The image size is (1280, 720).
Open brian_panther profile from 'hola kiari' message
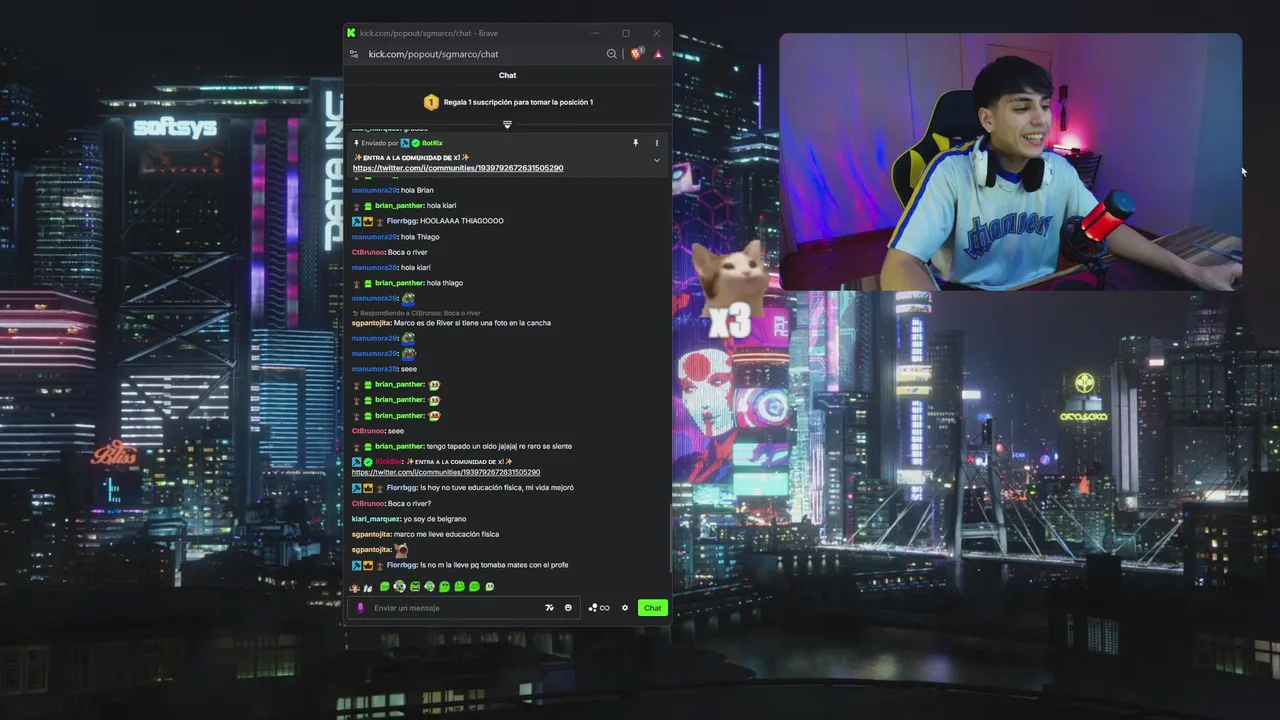pyautogui.click(x=399, y=205)
